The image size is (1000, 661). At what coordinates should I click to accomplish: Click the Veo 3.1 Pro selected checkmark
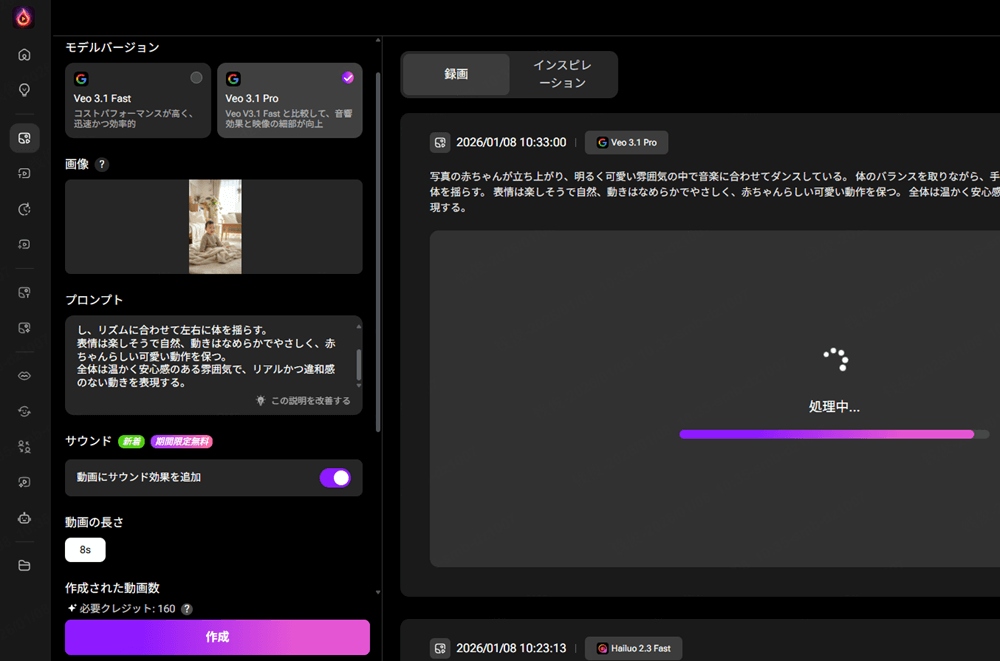tap(348, 78)
